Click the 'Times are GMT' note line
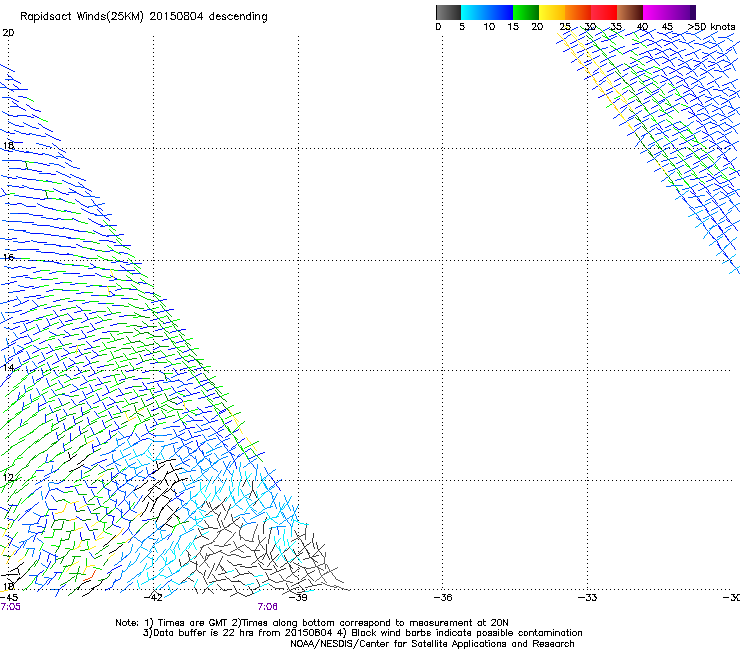This screenshot has width=740, height=650. coord(312,623)
